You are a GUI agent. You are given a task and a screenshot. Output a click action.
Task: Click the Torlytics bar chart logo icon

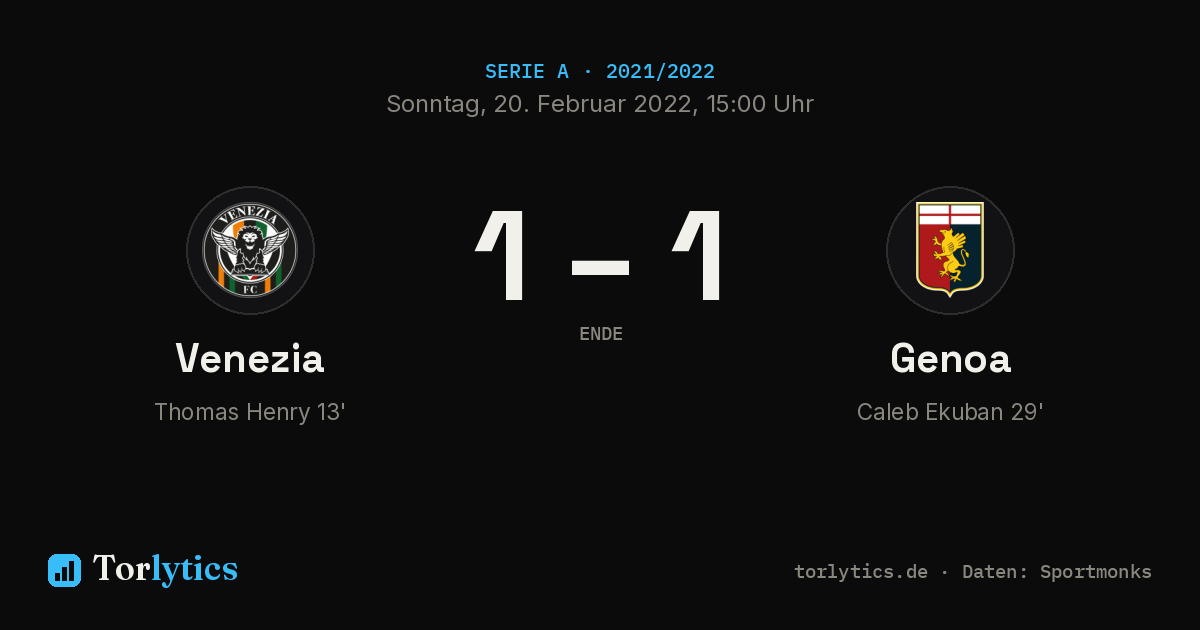(64, 570)
